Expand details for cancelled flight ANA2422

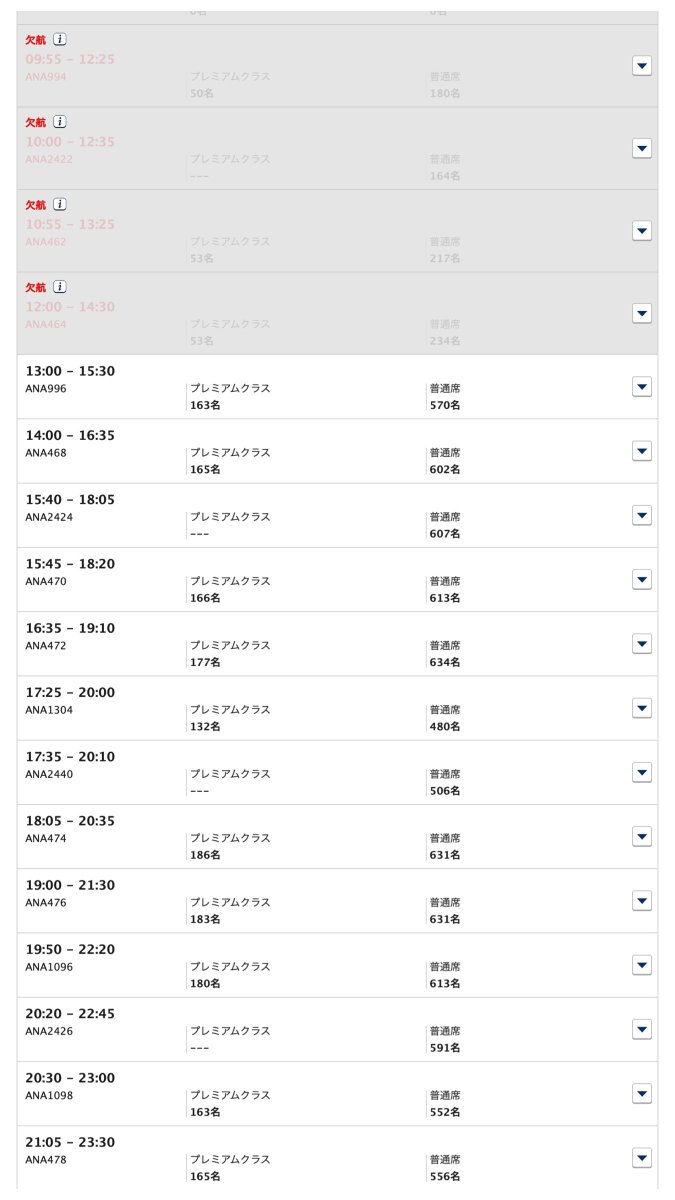[642, 149]
